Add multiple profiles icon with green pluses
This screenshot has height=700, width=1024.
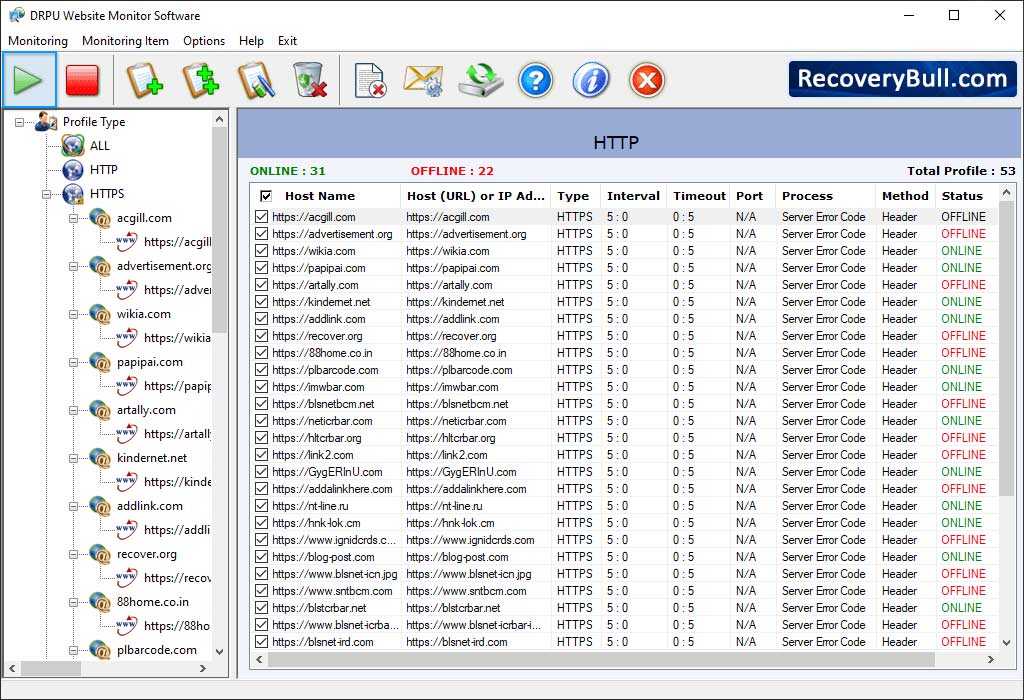200,80
